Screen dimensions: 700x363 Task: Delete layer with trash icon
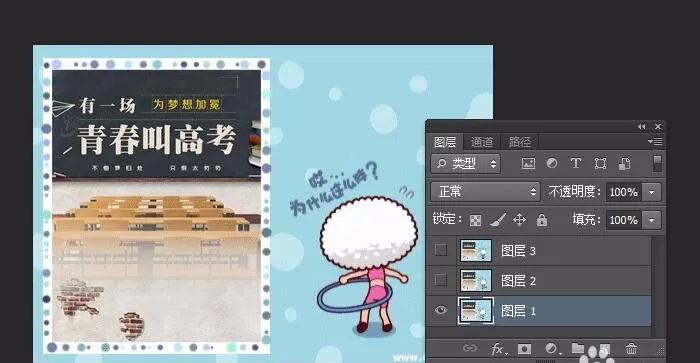631,348
